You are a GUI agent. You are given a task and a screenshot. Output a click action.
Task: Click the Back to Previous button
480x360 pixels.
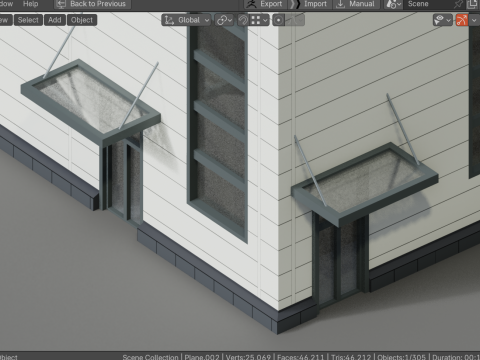coord(92,4)
